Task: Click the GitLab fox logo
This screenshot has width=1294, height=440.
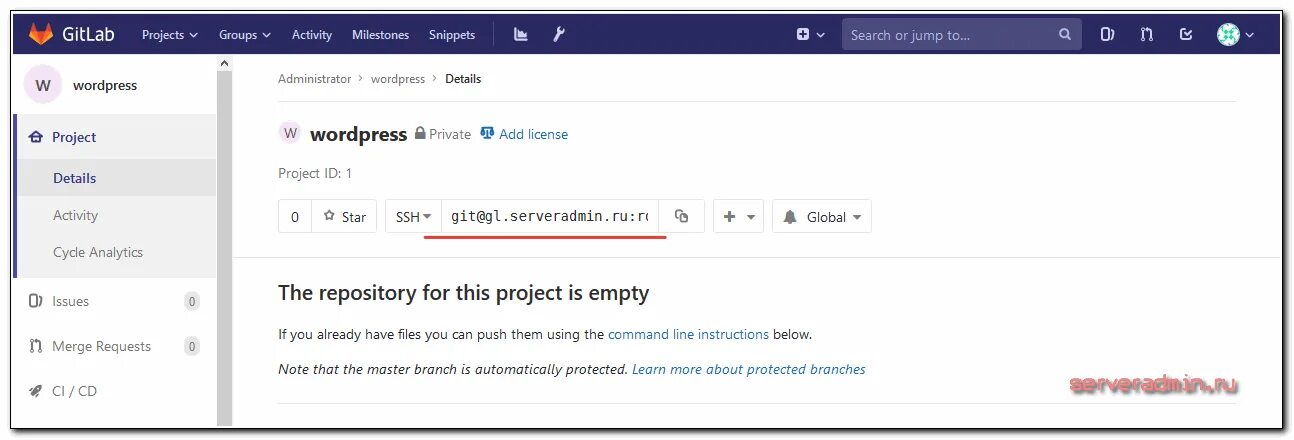Action: (41, 34)
